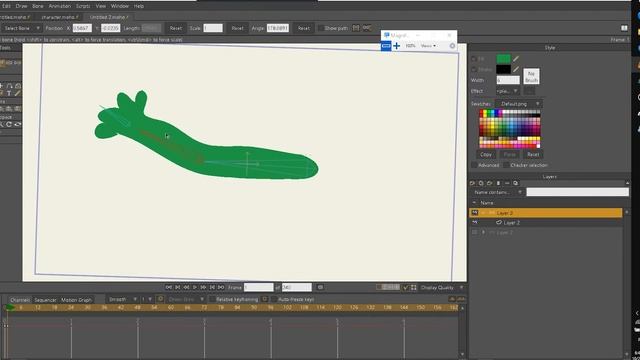
Task: Click the stroke Width input field
Action: 508,80
